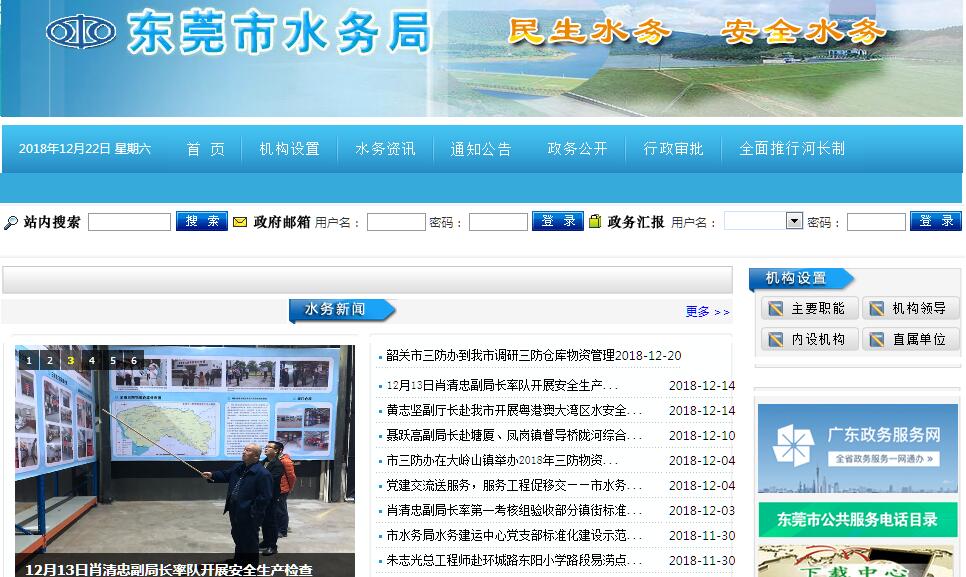Switch slideshow to slide 4
The image size is (966, 577).
point(92,360)
